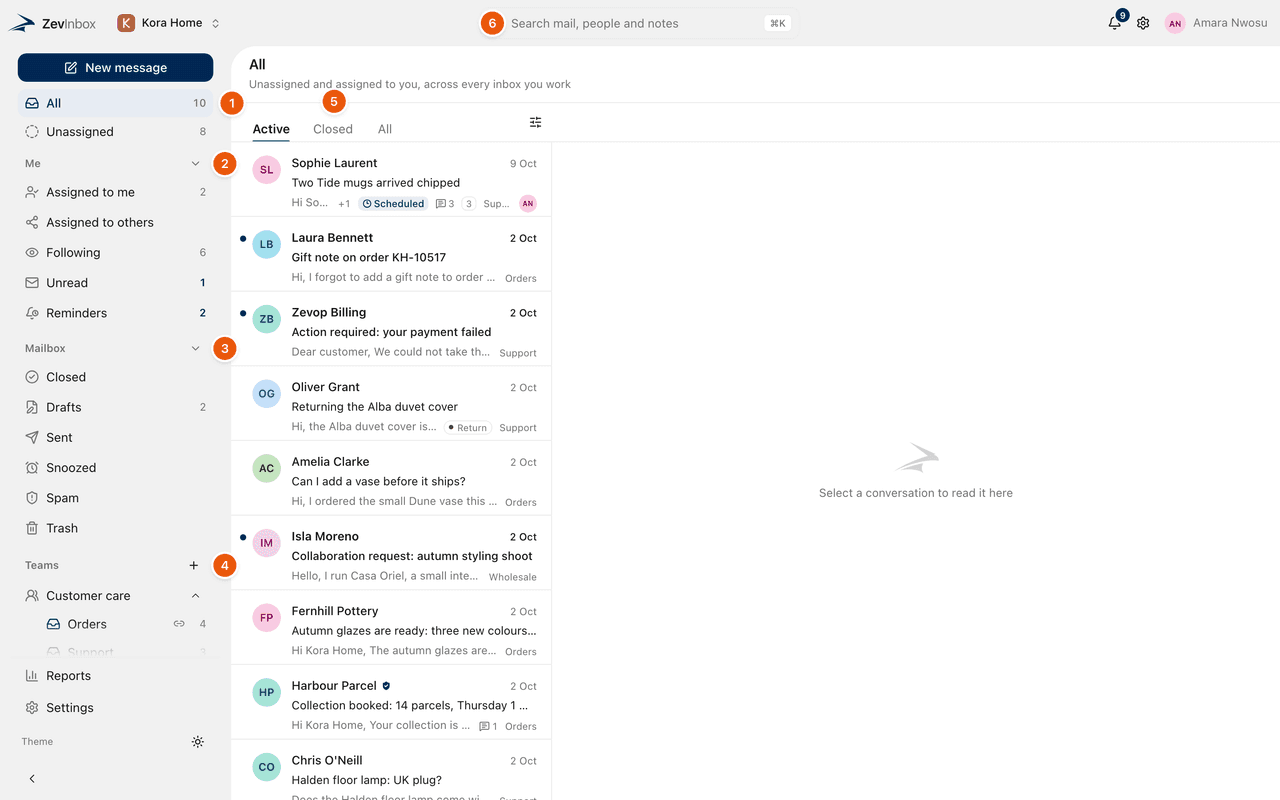
Task: Switch to the All tab next to Closed
Action: (x=385, y=129)
